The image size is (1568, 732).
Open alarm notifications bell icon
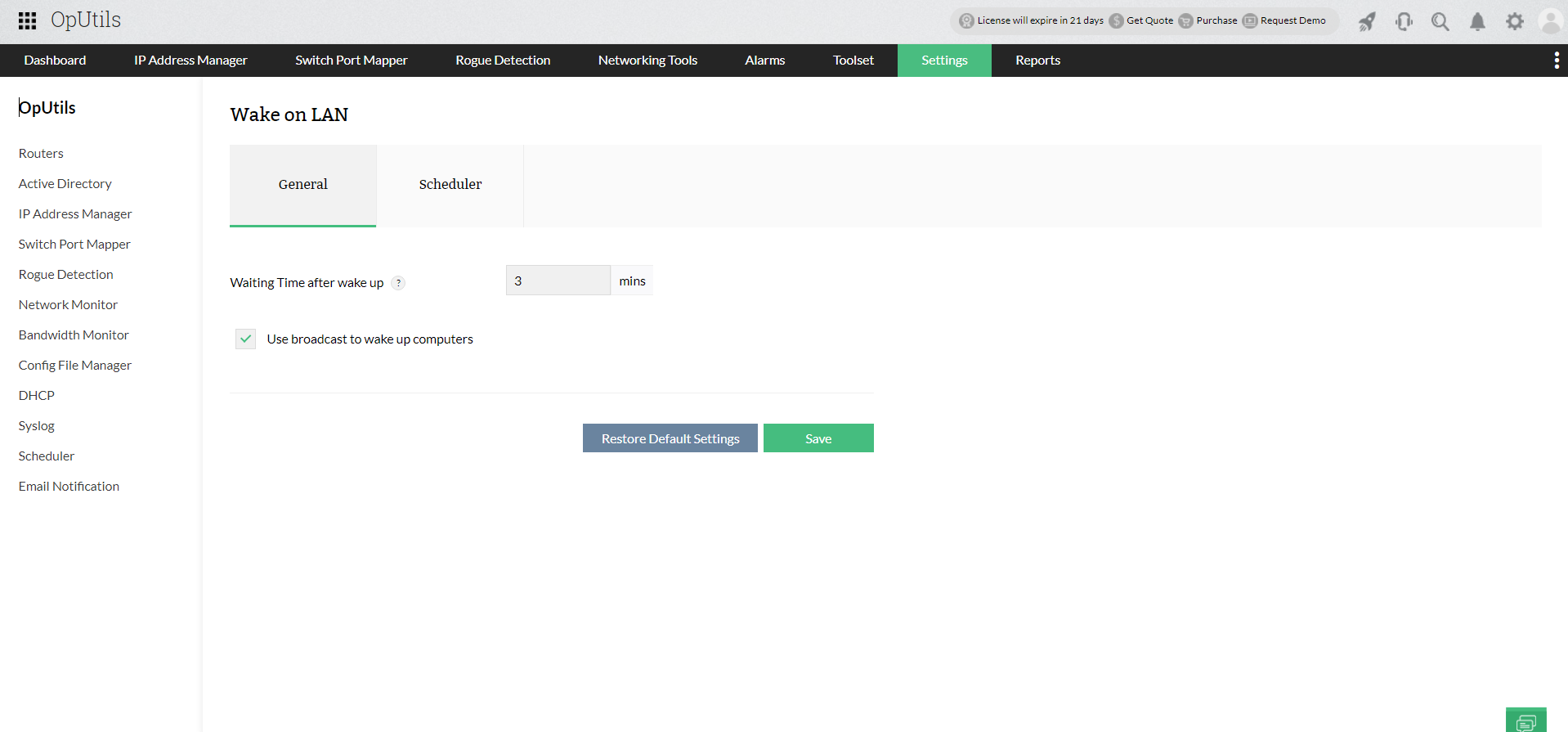pos(1477,21)
